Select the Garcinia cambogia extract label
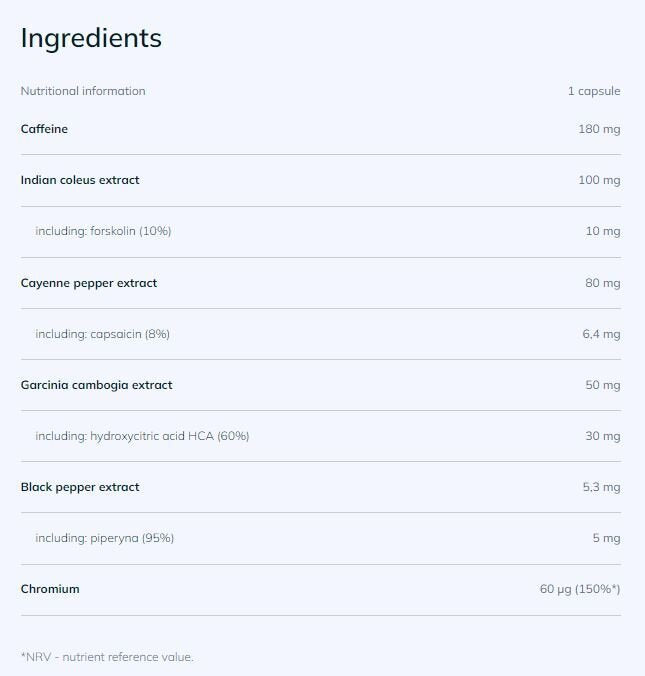Screen dimensions: 645x676 [x=96, y=385]
